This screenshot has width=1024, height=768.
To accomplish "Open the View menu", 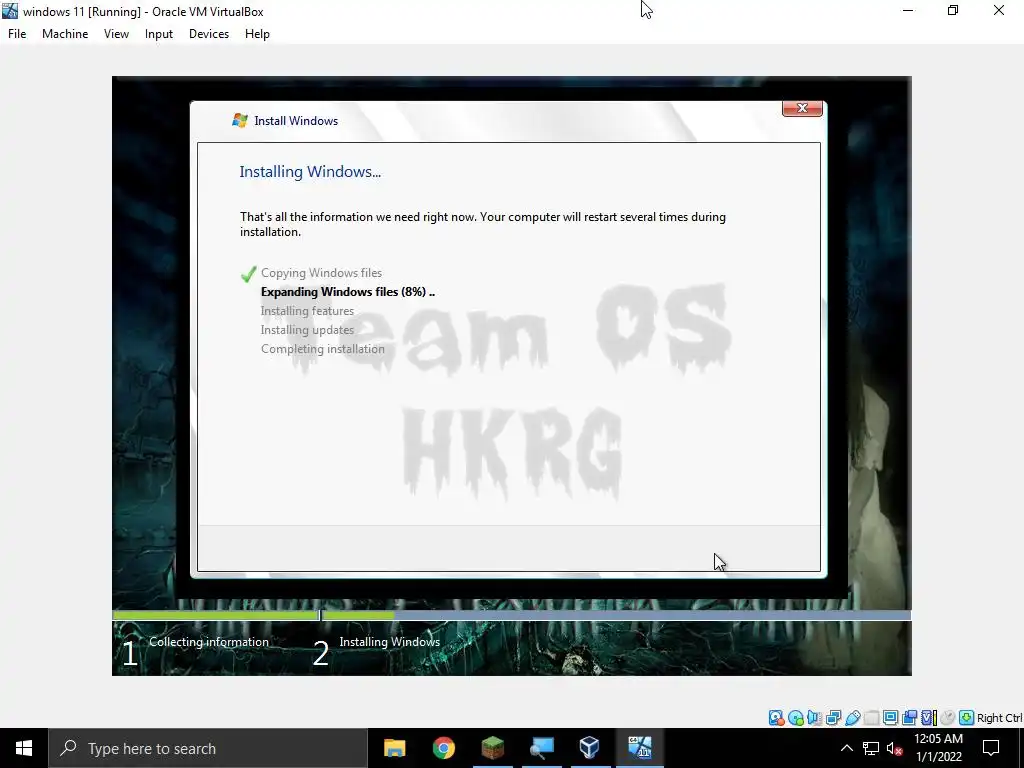I will pos(116,34).
